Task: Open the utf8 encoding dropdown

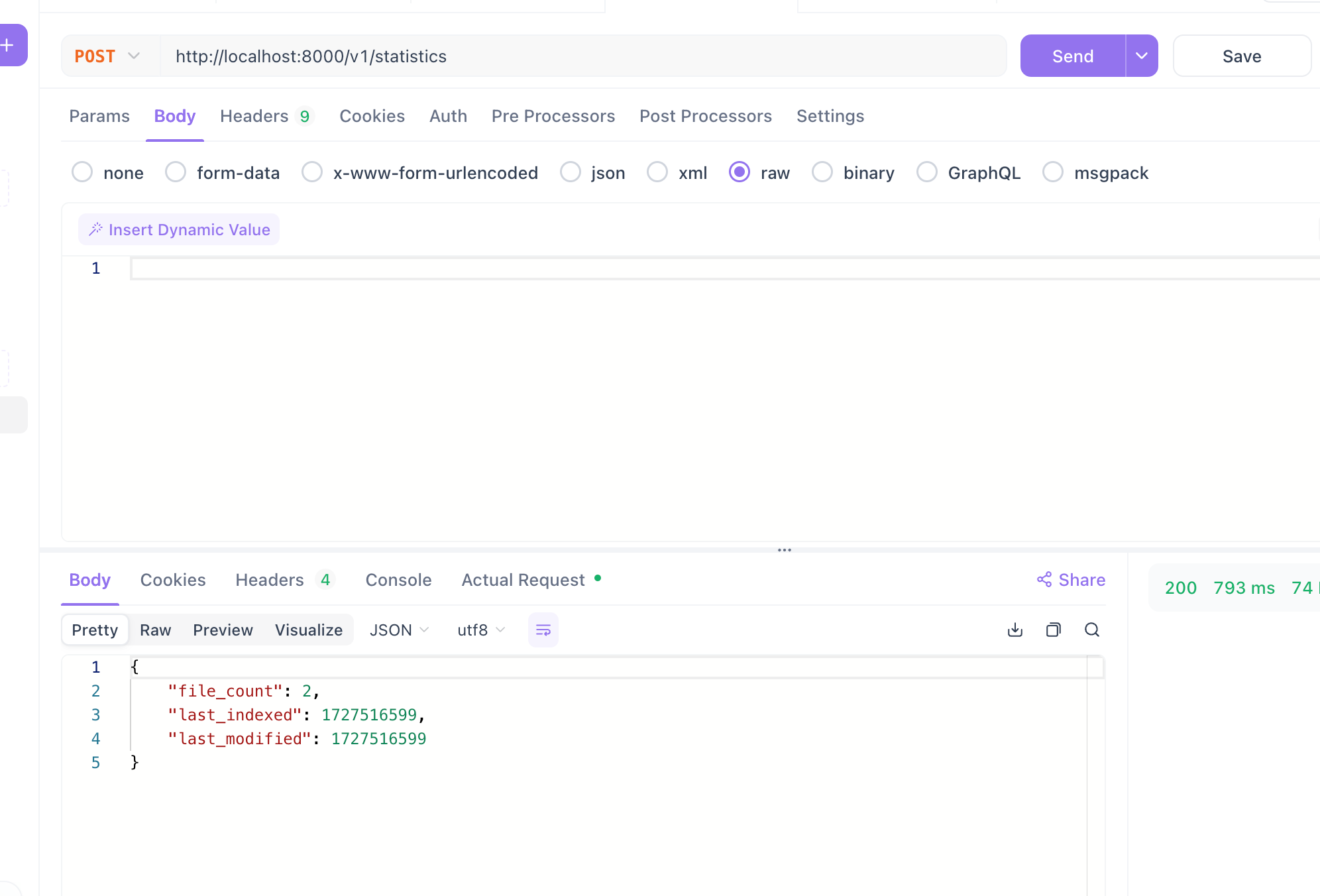Action: (x=481, y=630)
